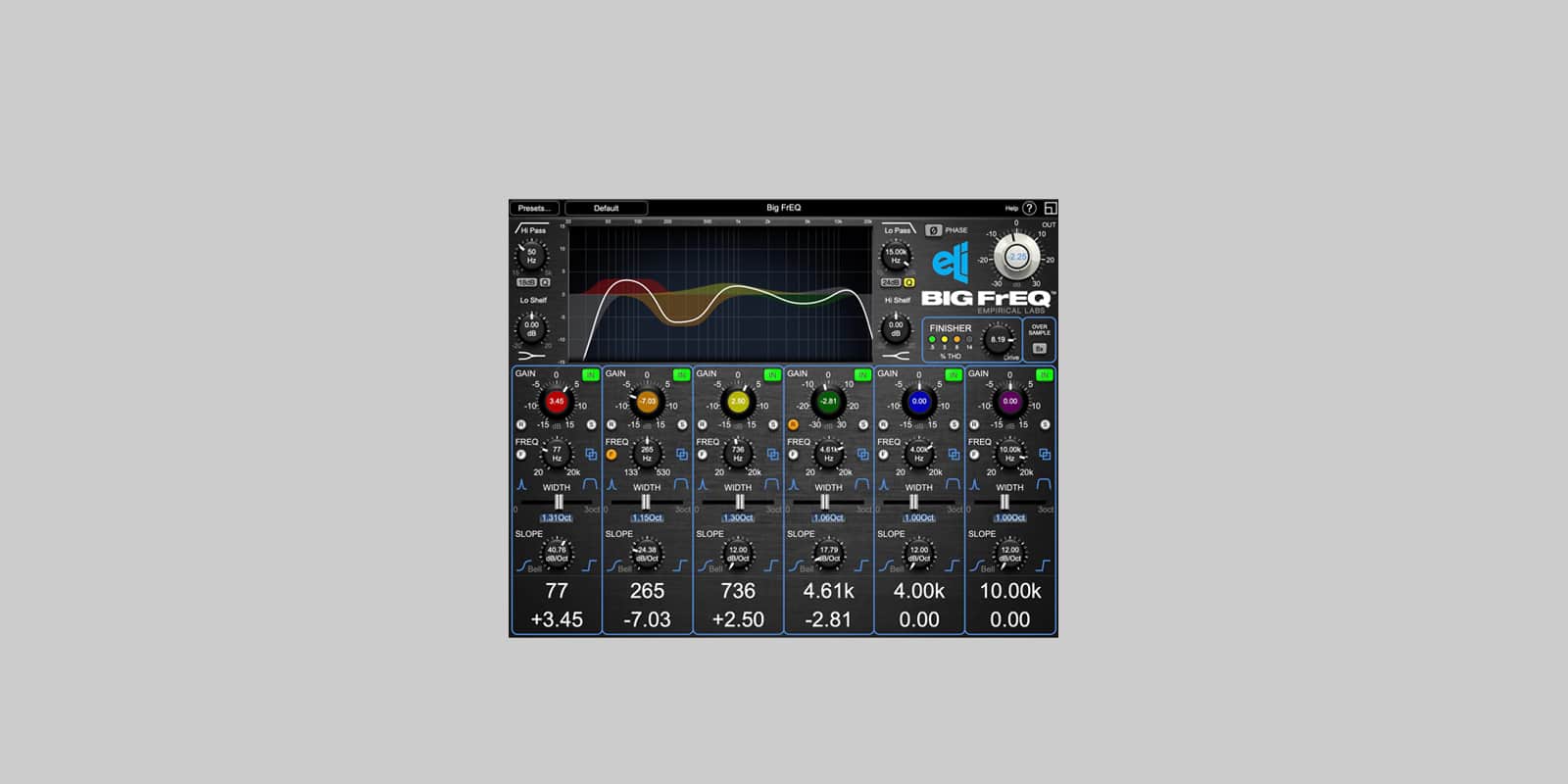Click the blue link icon on the 10.00k band

point(1045,455)
